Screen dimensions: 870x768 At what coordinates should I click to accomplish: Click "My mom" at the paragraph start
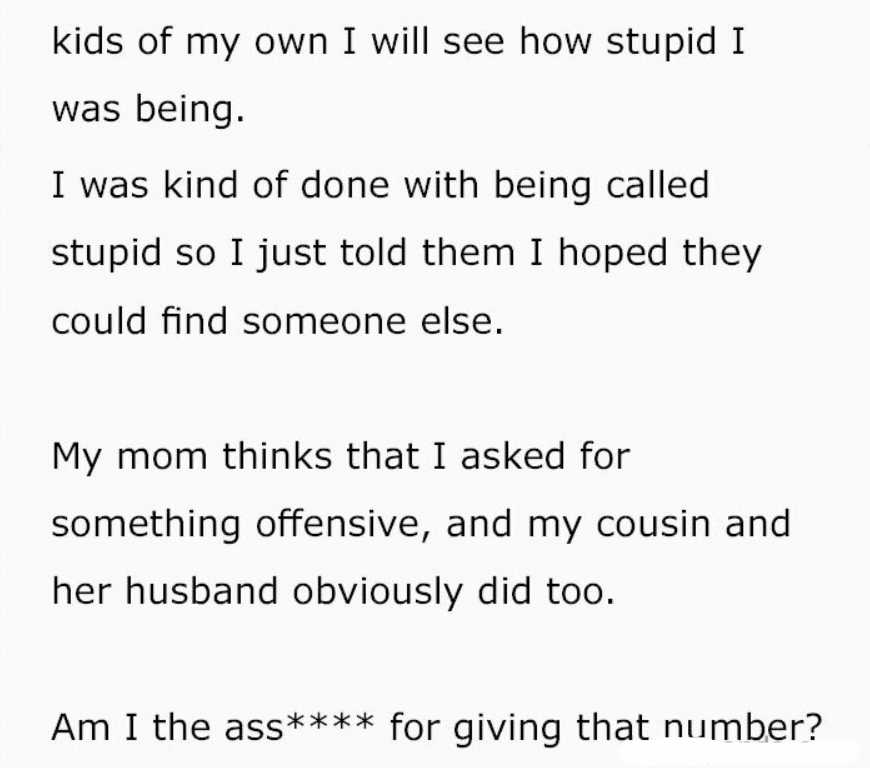click(x=130, y=457)
